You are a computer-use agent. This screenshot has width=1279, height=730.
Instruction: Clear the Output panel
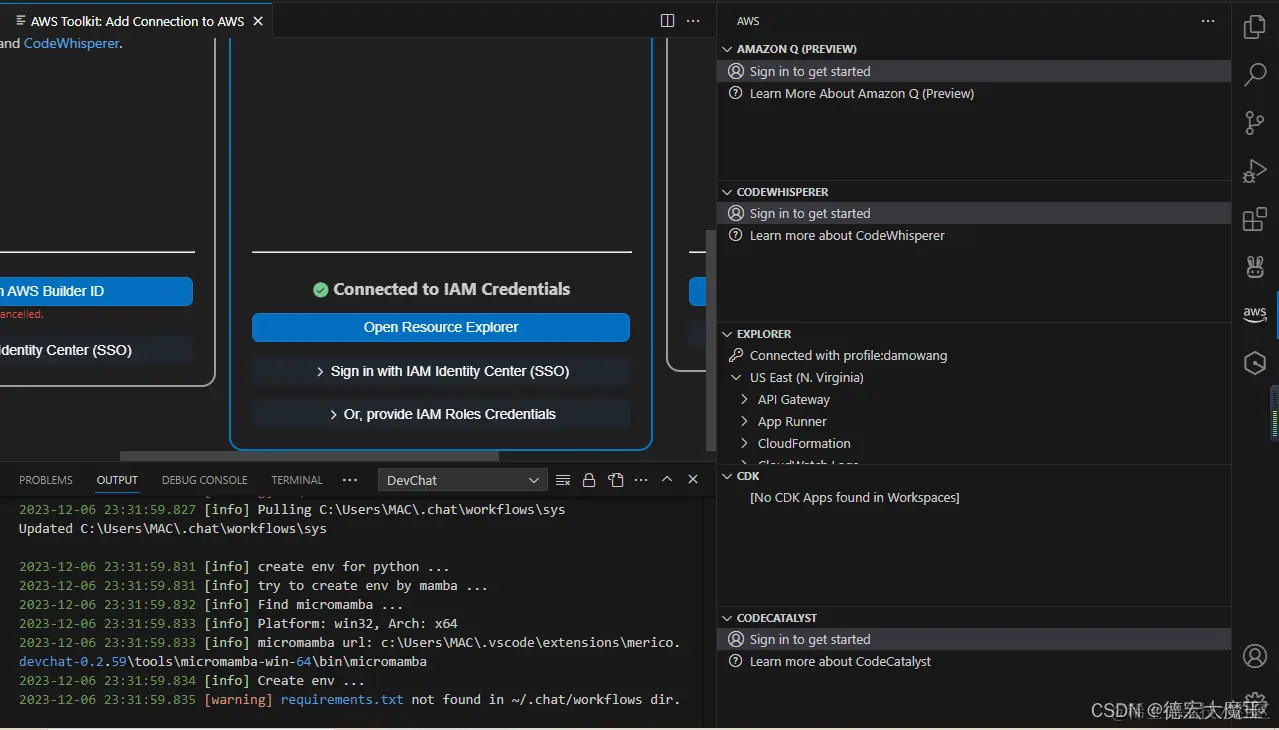pyautogui.click(x=563, y=480)
